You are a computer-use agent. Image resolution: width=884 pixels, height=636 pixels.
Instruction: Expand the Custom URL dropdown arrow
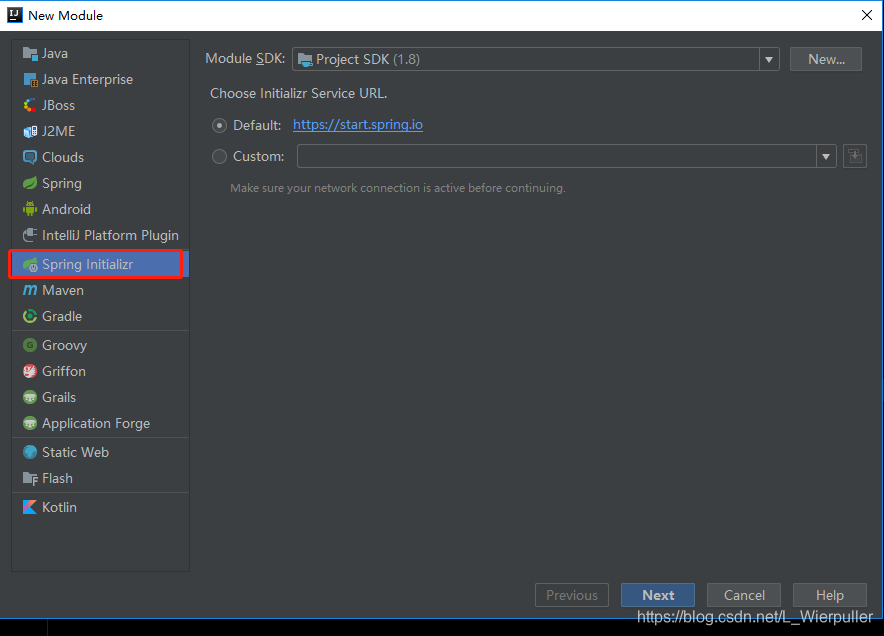click(x=826, y=156)
